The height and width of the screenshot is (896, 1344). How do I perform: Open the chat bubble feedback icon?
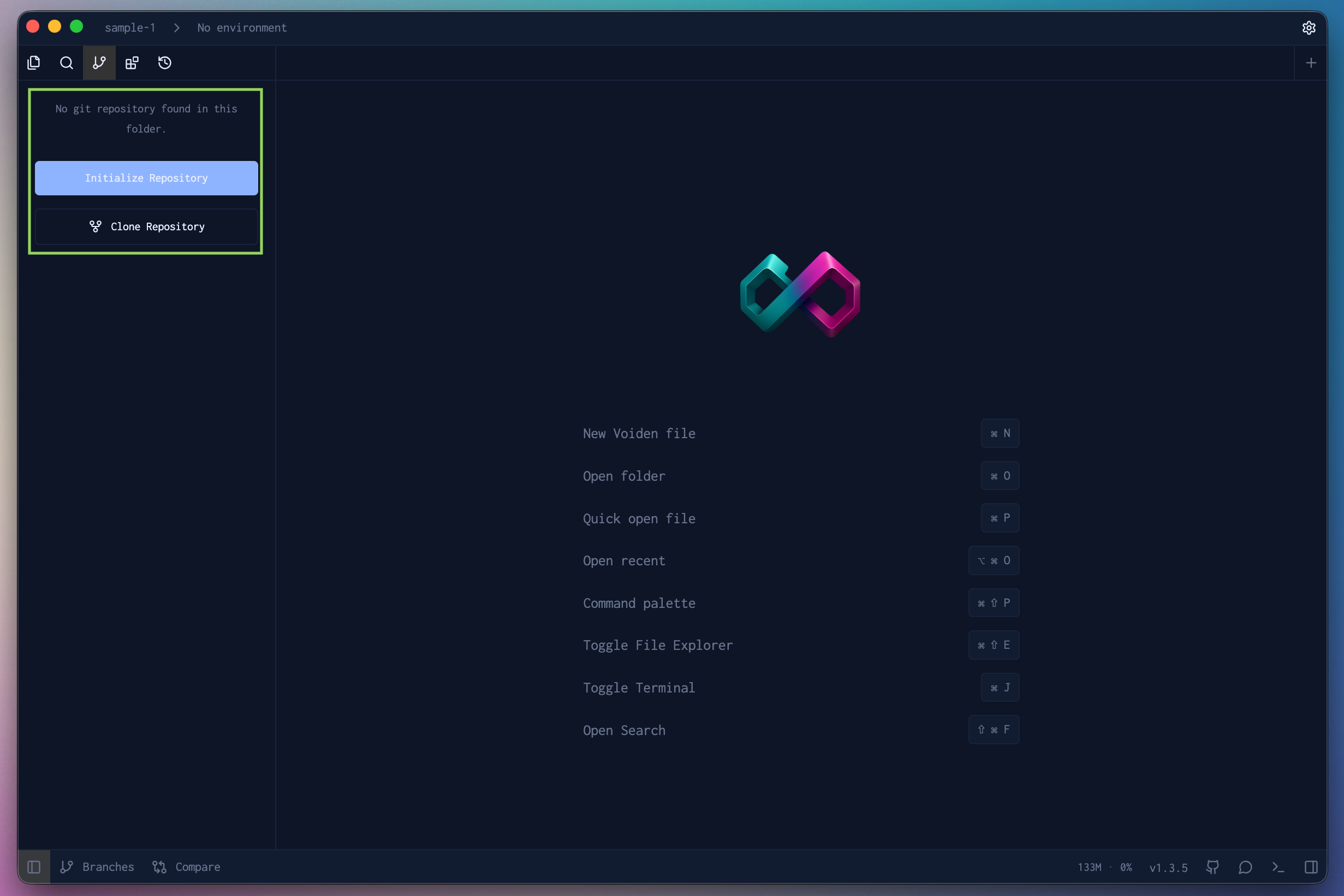(x=1245, y=867)
